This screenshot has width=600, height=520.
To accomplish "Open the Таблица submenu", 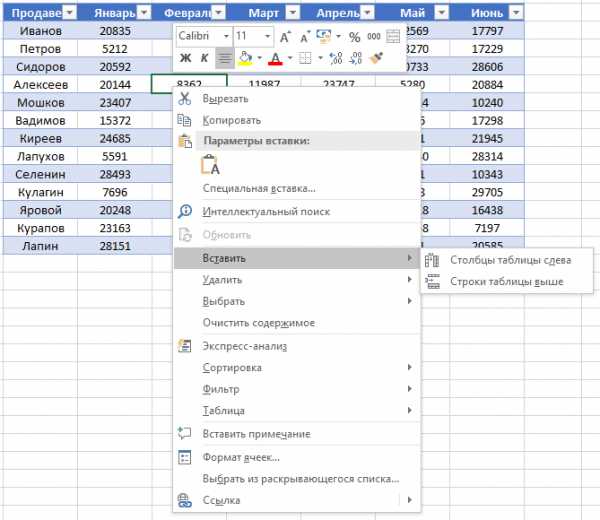I will point(297,410).
